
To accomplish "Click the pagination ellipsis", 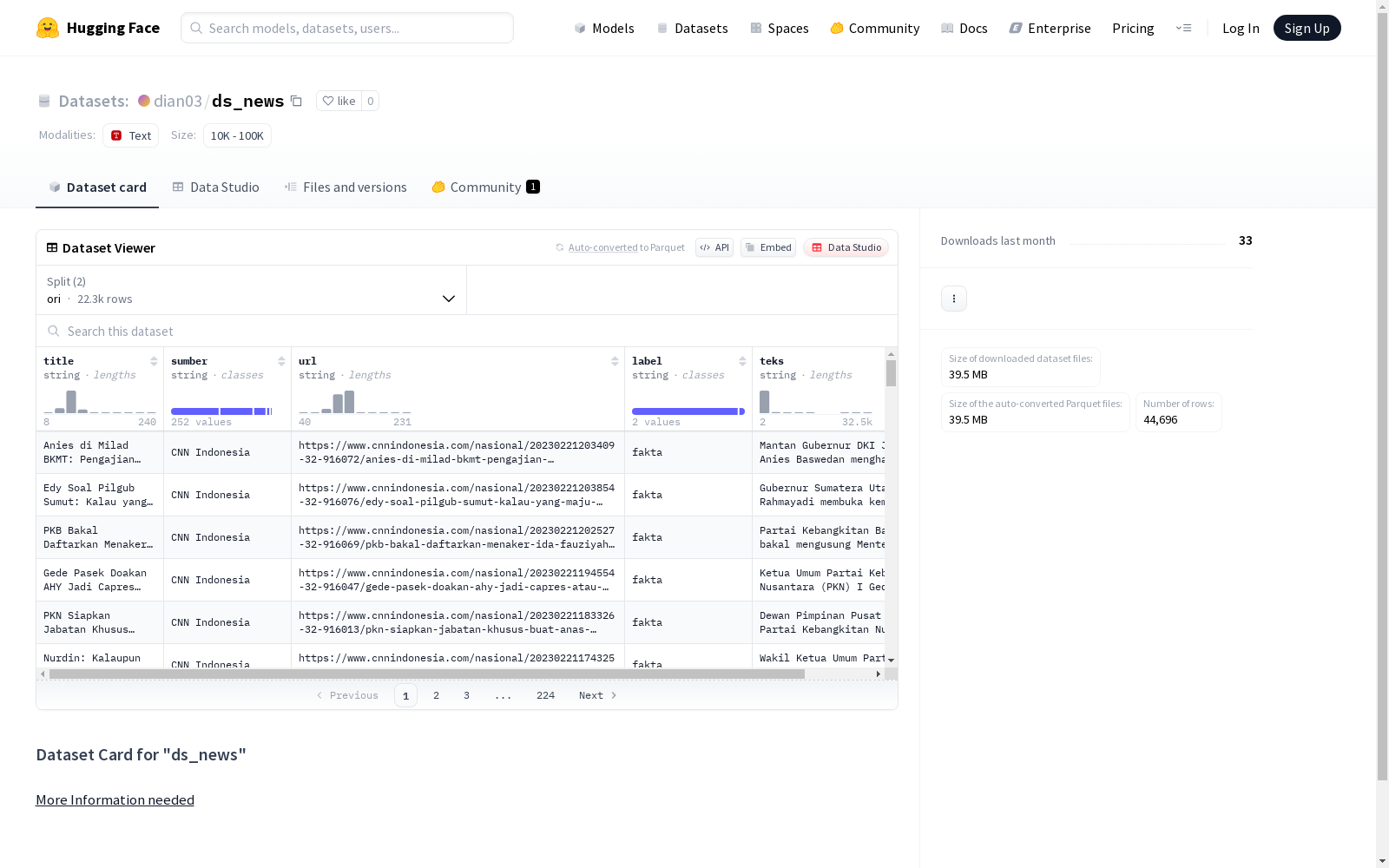I will point(504,695).
